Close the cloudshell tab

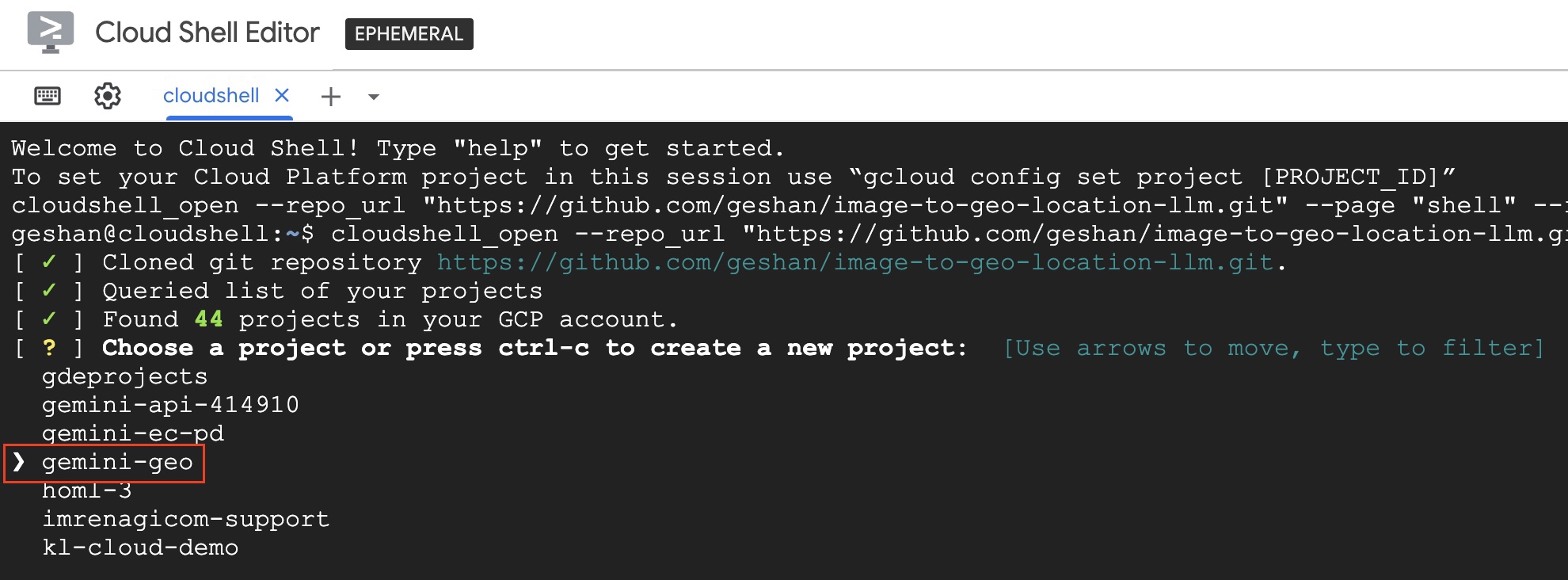282,95
